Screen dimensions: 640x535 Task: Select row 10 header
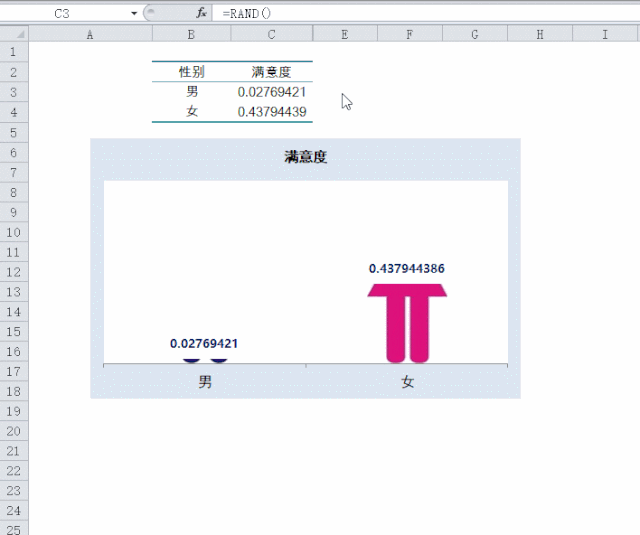click(x=14, y=232)
